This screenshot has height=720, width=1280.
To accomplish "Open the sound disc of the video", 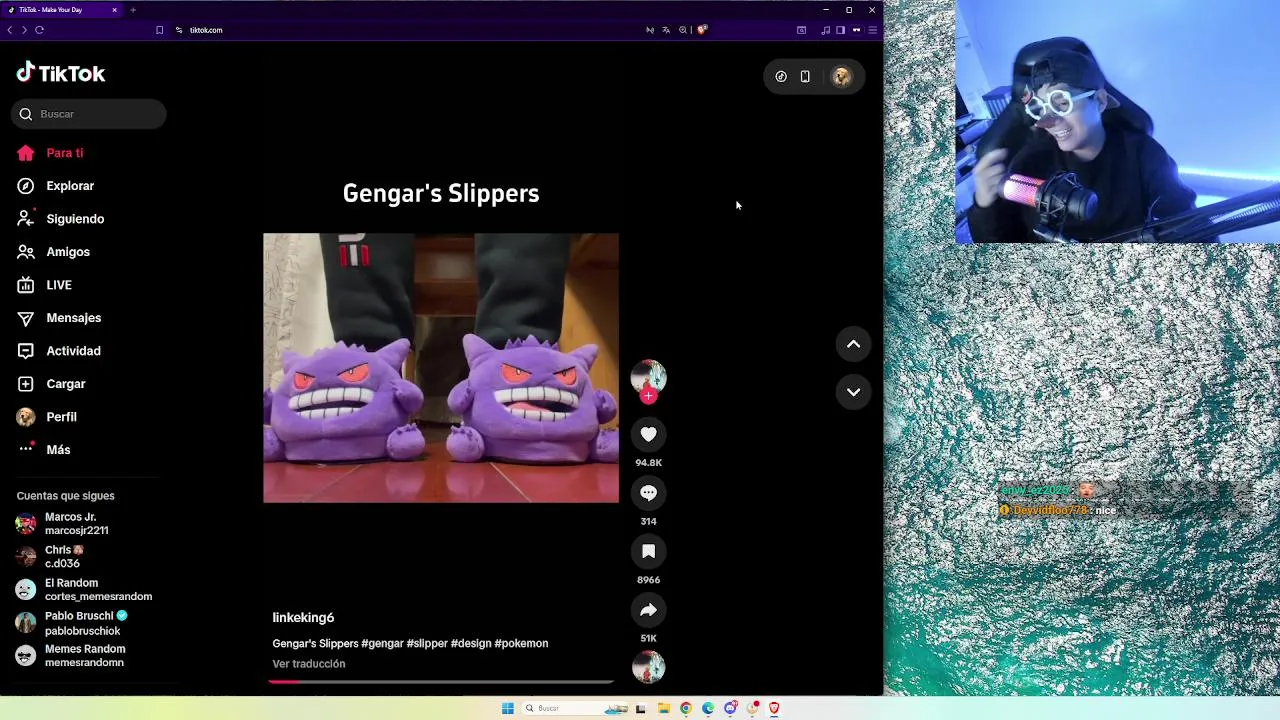I will [x=648, y=667].
